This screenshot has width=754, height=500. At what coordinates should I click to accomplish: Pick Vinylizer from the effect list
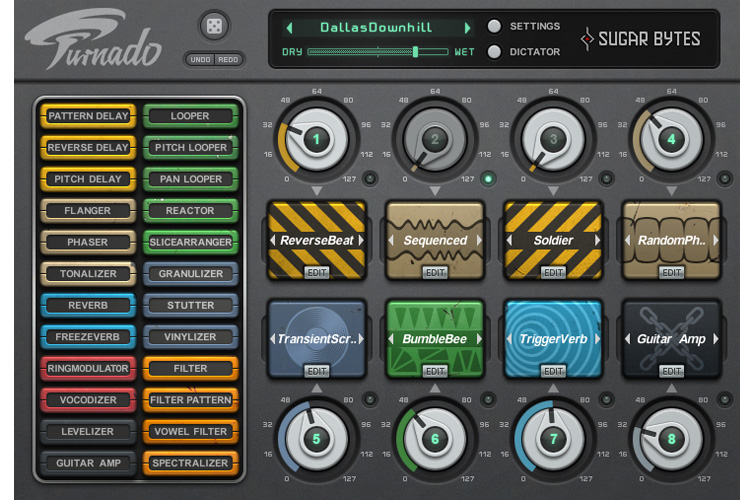point(190,337)
